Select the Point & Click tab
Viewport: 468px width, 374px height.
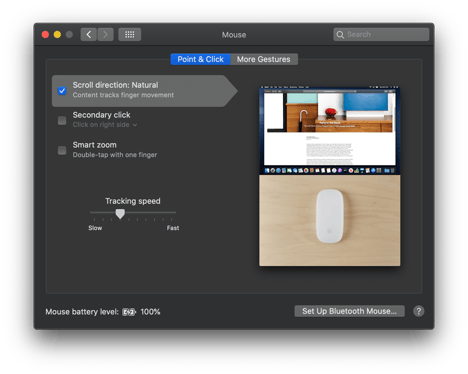tap(200, 59)
